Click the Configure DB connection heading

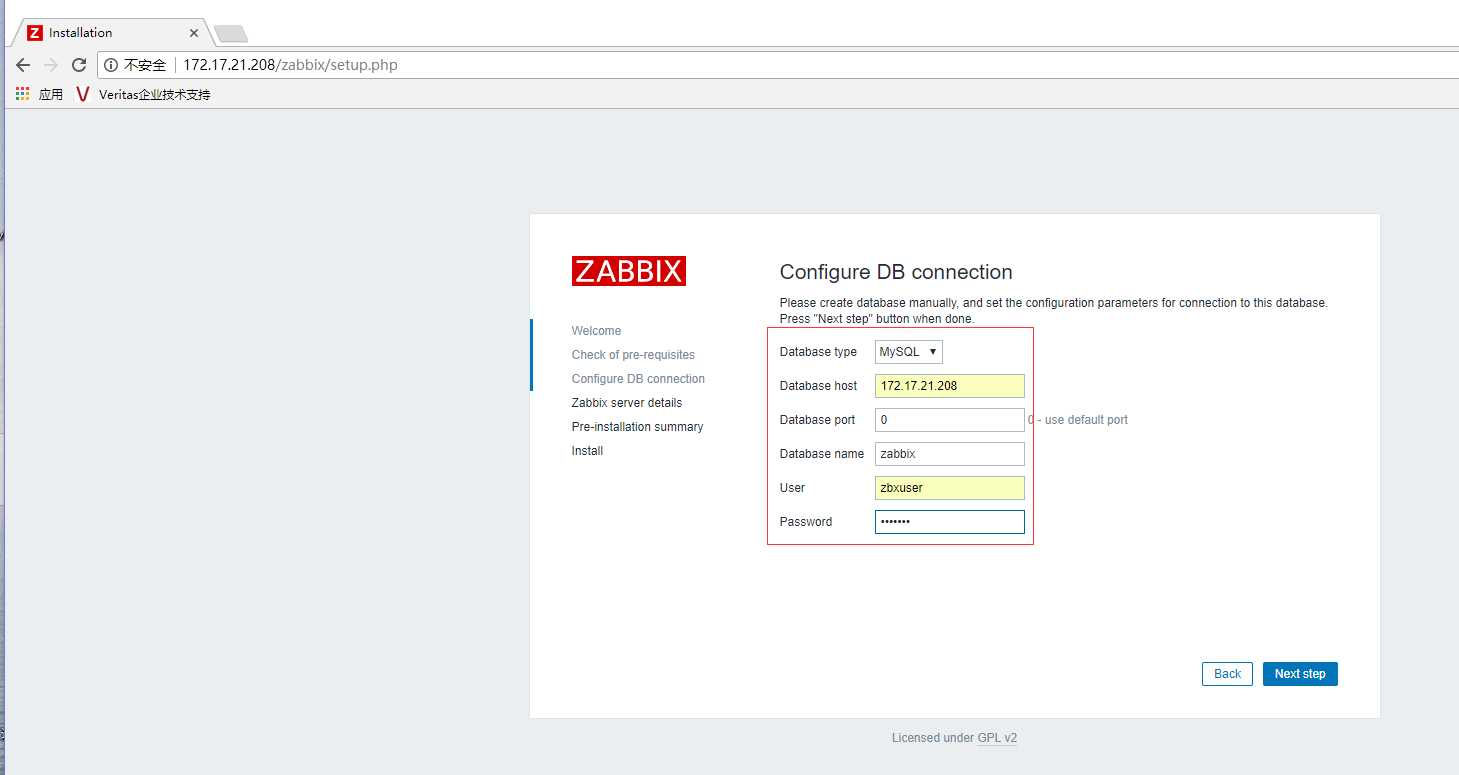[x=896, y=272]
